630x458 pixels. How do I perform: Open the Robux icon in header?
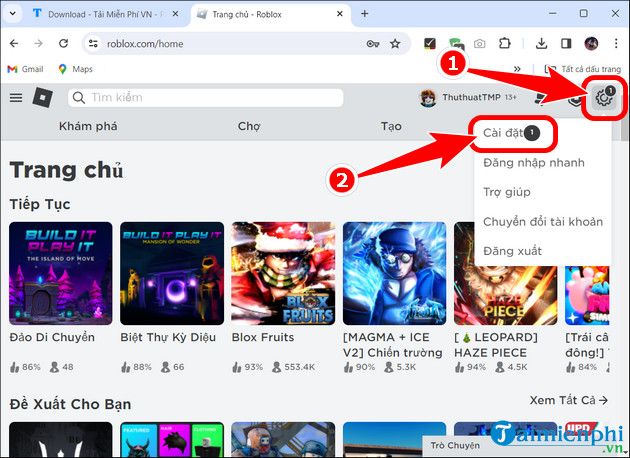tap(575, 98)
